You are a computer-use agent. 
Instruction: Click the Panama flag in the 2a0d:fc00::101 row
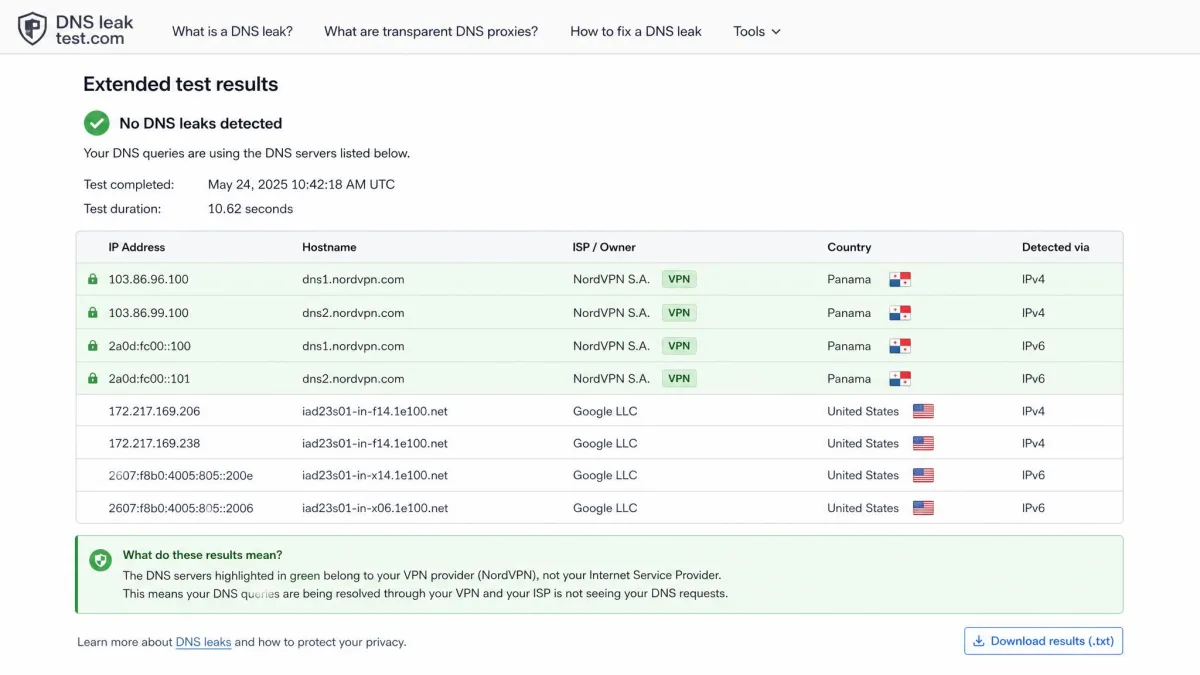pos(900,379)
